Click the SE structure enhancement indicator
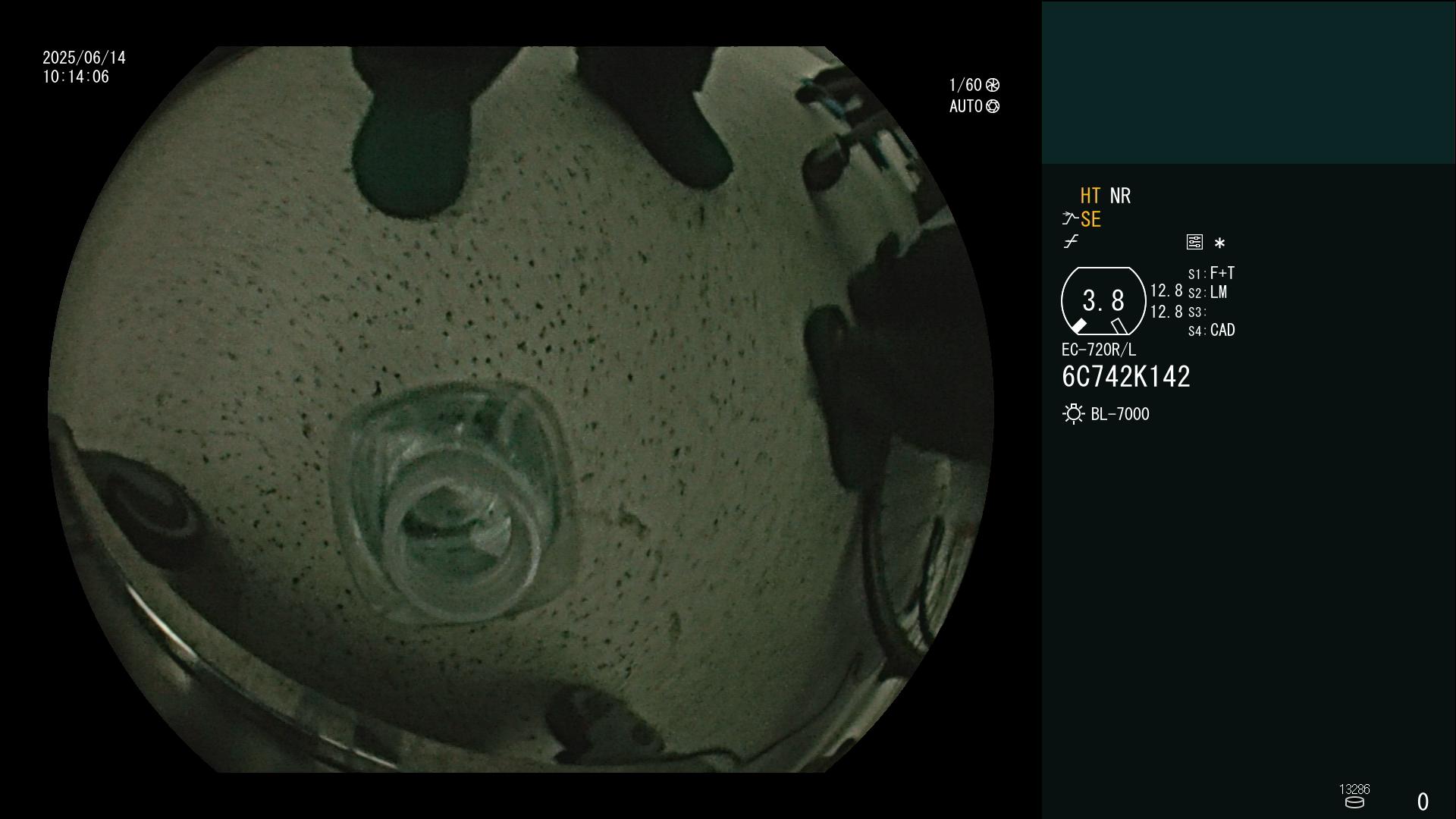This screenshot has height=819, width=1456. coord(1090,220)
